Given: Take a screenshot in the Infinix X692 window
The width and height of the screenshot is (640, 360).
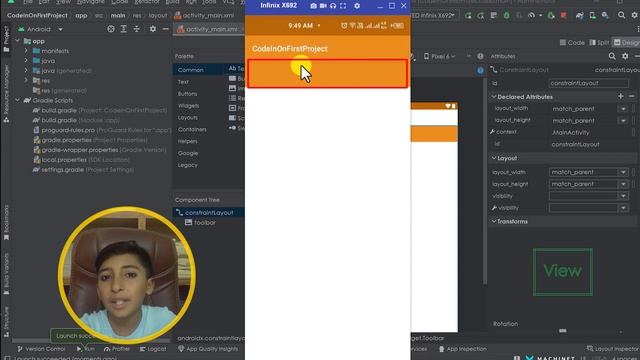Looking at the screenshot, I should (313, 6).
